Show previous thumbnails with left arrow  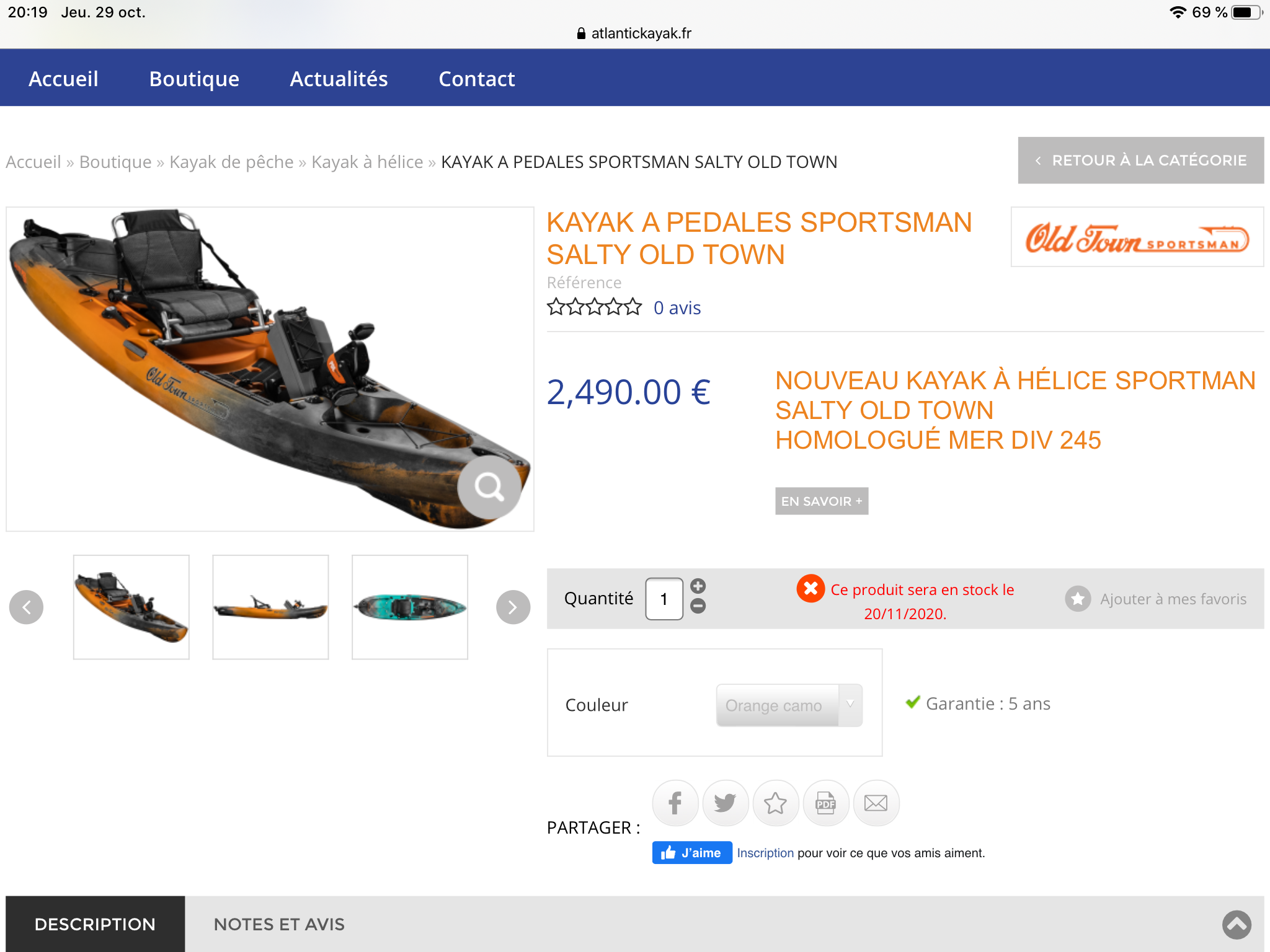point(27,607)
